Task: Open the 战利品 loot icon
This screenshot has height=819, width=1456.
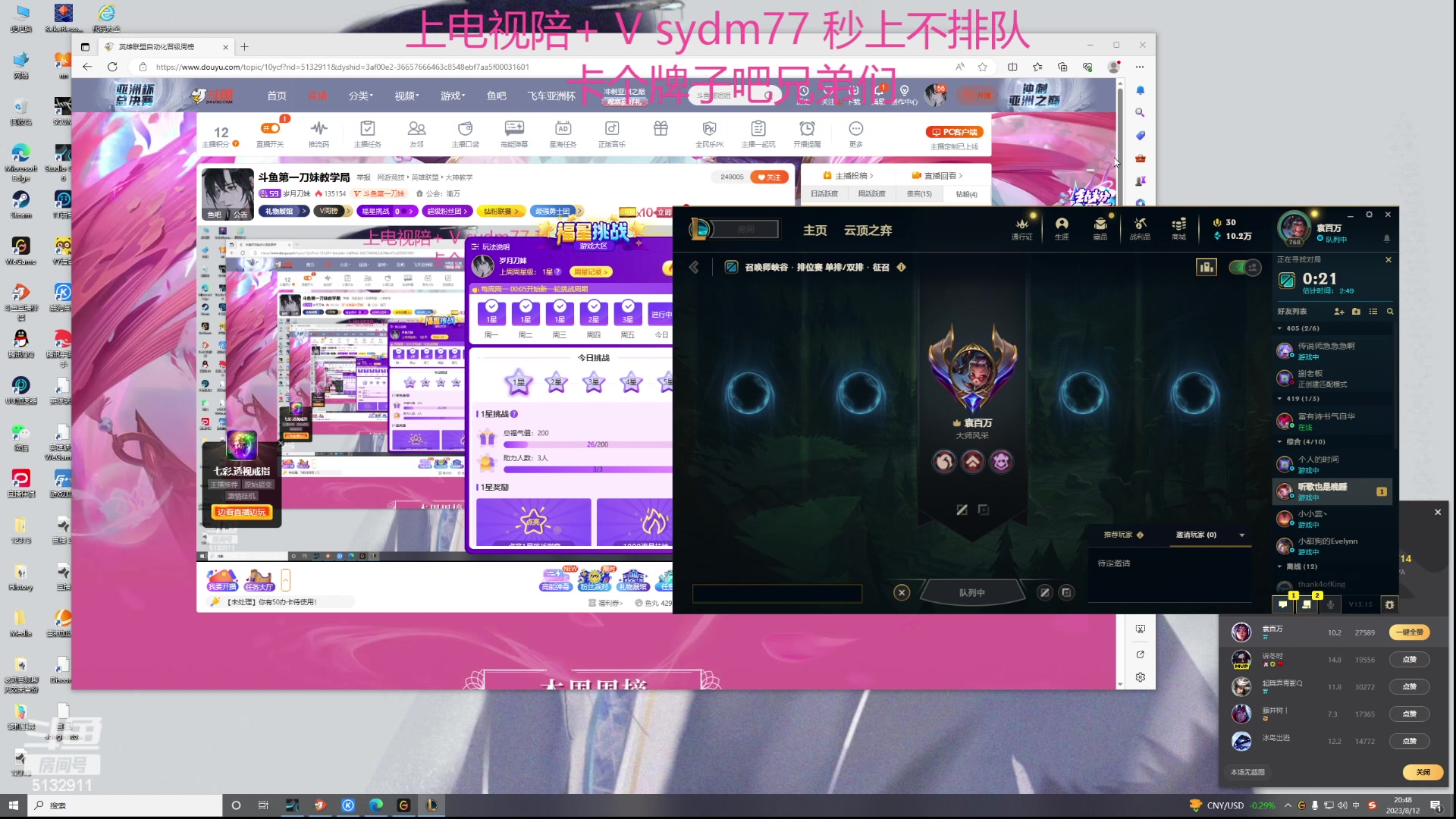Action: click(1140, 224)
